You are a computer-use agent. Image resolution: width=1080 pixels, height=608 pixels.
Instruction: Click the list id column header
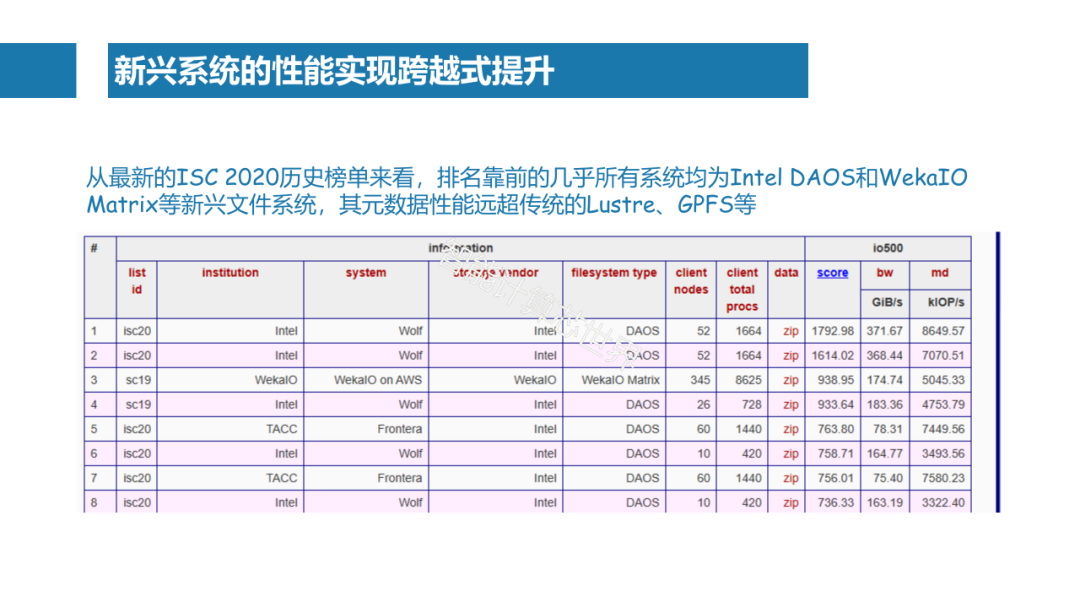[136, 281]
